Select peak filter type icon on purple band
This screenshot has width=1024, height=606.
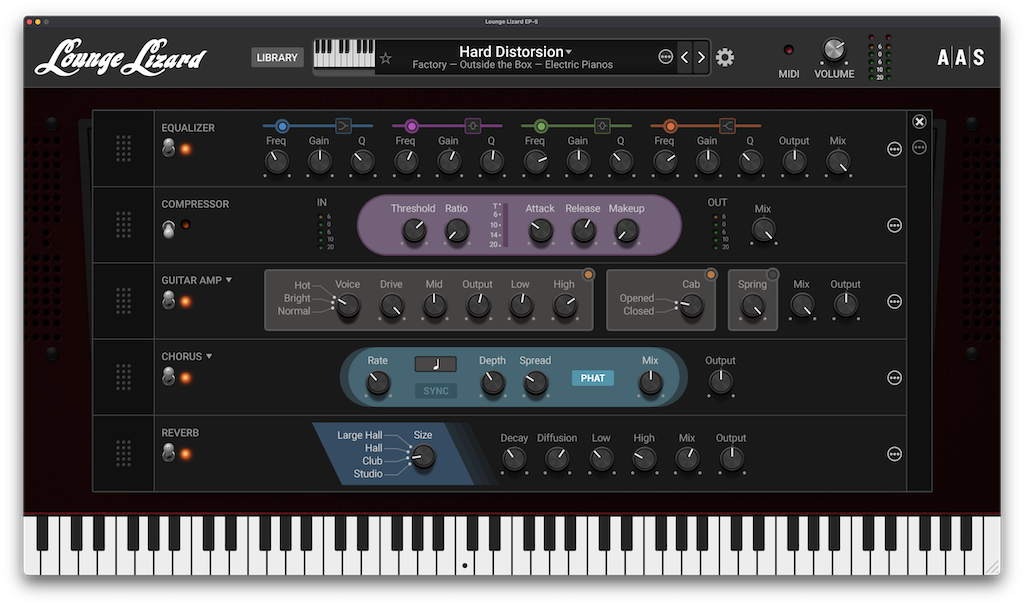tap(473, 125)
